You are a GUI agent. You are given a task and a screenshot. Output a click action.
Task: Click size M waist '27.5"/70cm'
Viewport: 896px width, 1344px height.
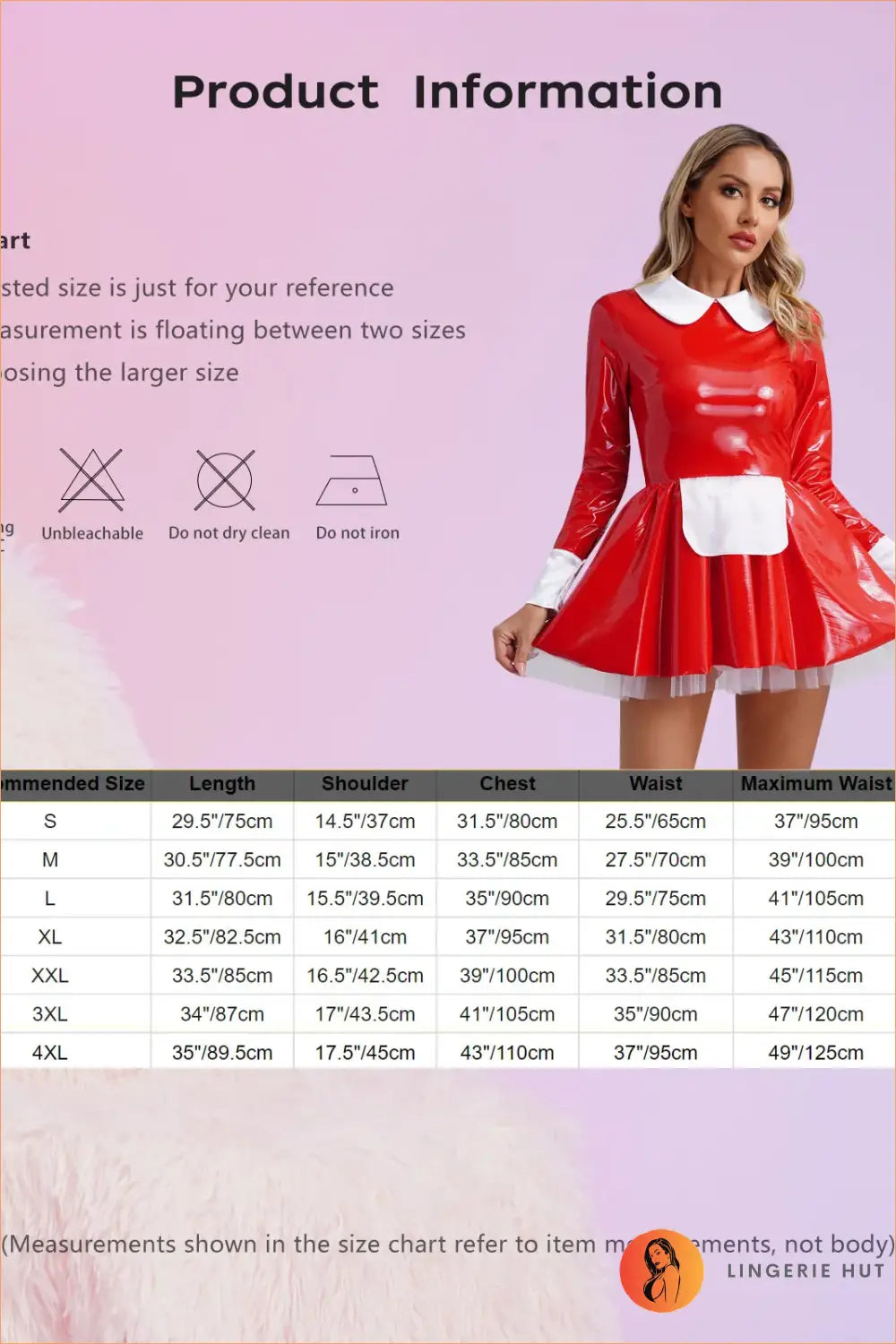pos(656,859)
